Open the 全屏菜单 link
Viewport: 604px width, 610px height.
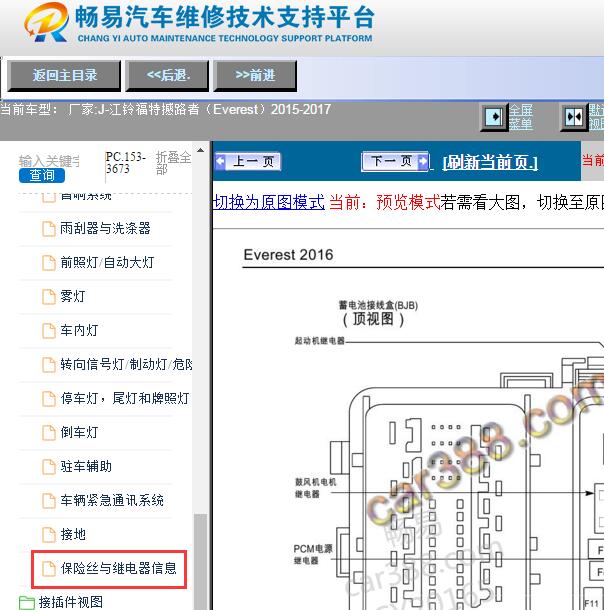click(x=521, y=117)
